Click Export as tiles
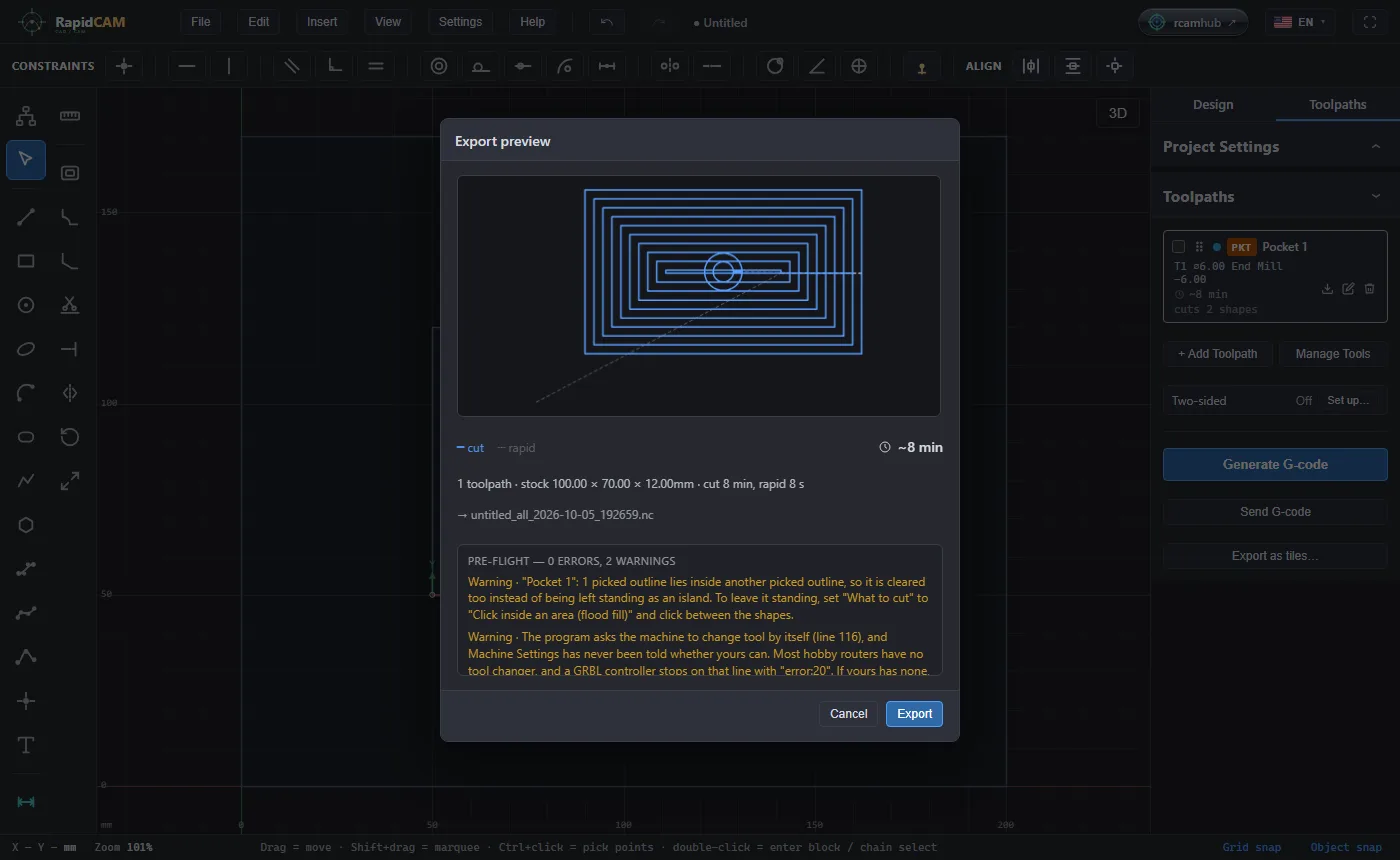The width and height of the screenshot is (1400, 860). 1275,556
